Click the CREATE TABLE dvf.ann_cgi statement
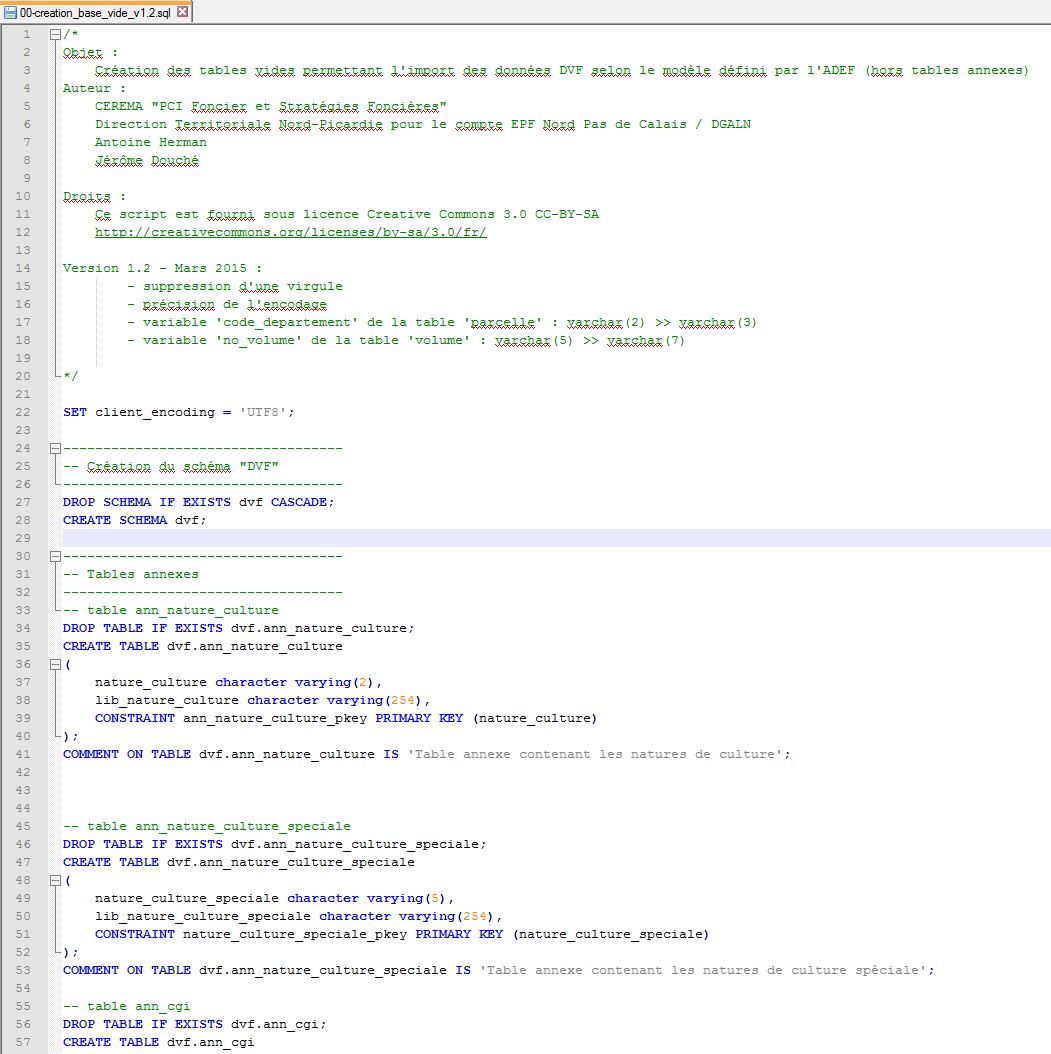 158,1042
